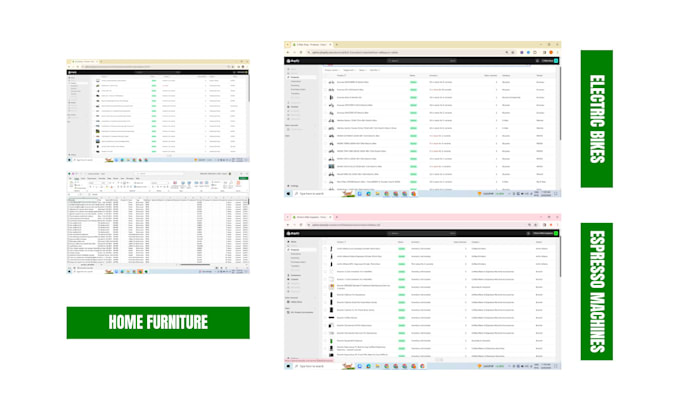Click horizontal scrollbar in Excel window
This screenshot has height=409, width=680.
pyautogui.click(x=195, y=265)
